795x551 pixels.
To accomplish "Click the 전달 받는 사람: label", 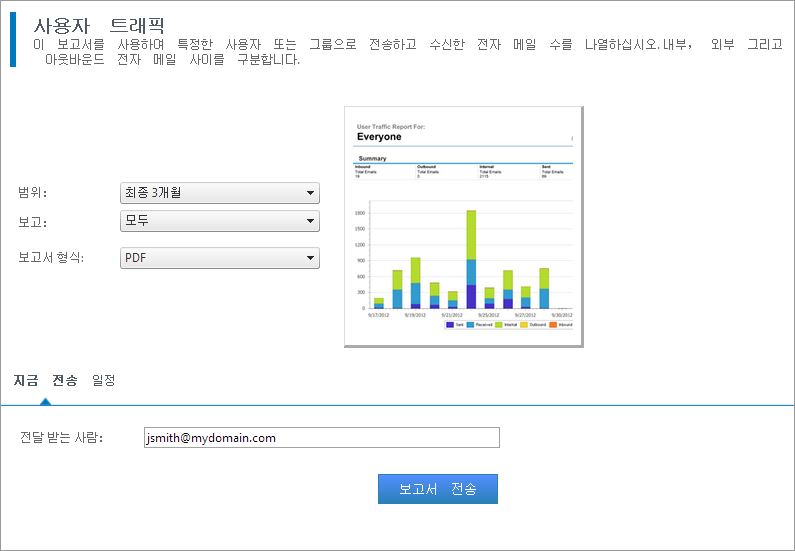I will coord(61,438).
